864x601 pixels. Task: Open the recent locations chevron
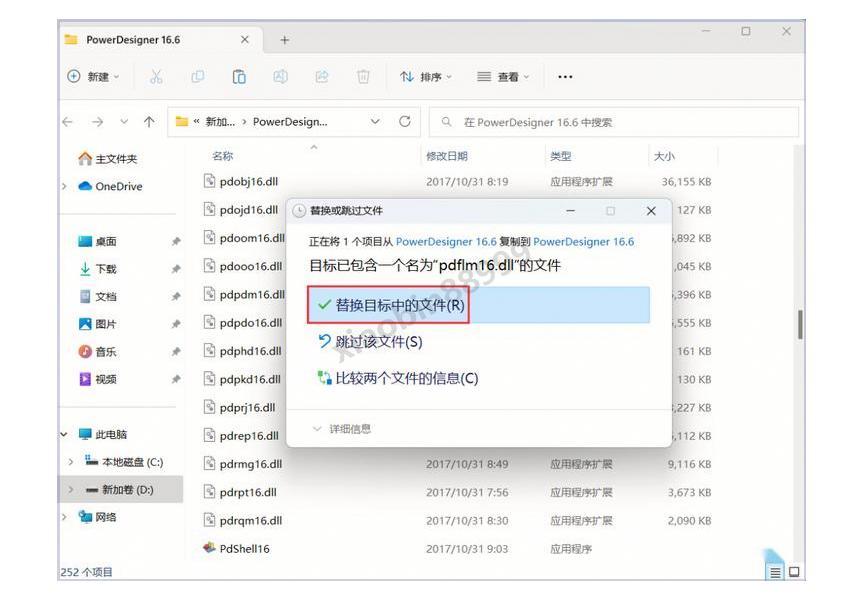[124, 122]
